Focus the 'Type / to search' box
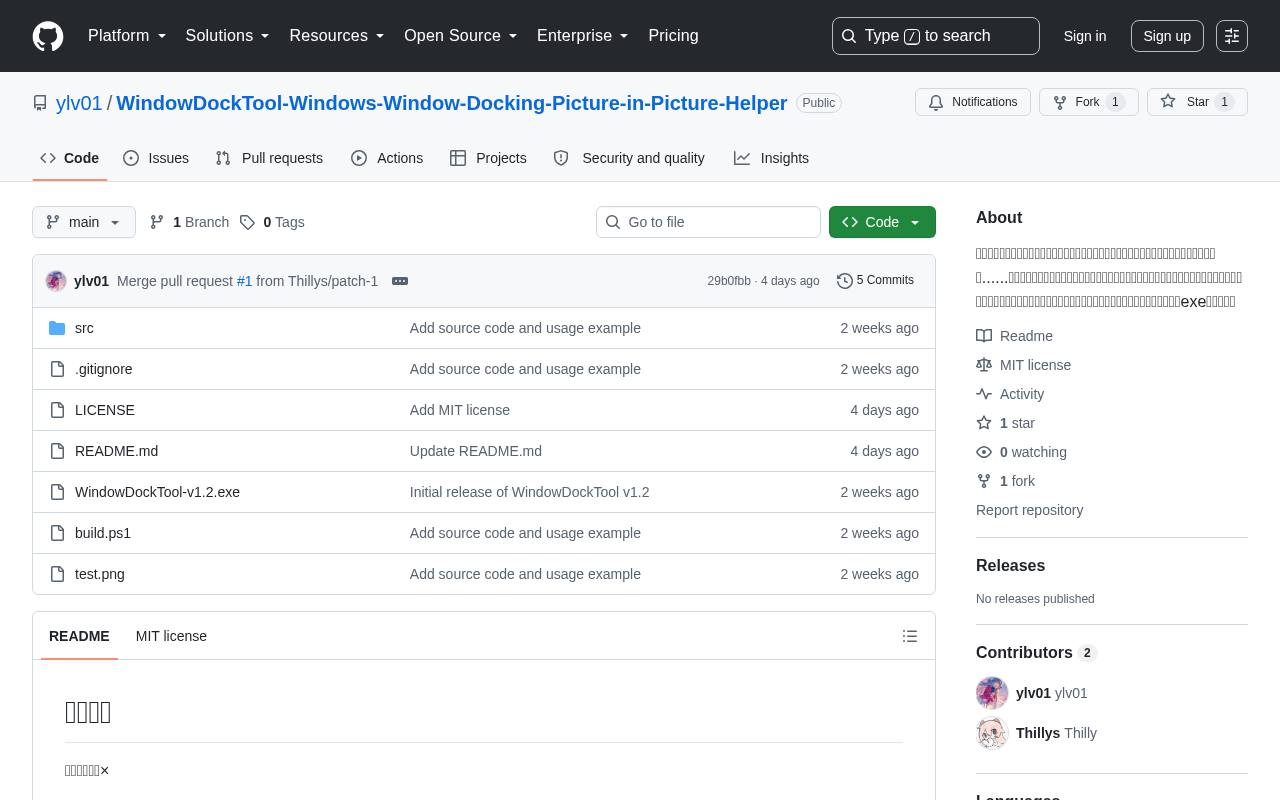Viewport: 1280px width, 800px height. pyautogui.click(x=936, y=36)
